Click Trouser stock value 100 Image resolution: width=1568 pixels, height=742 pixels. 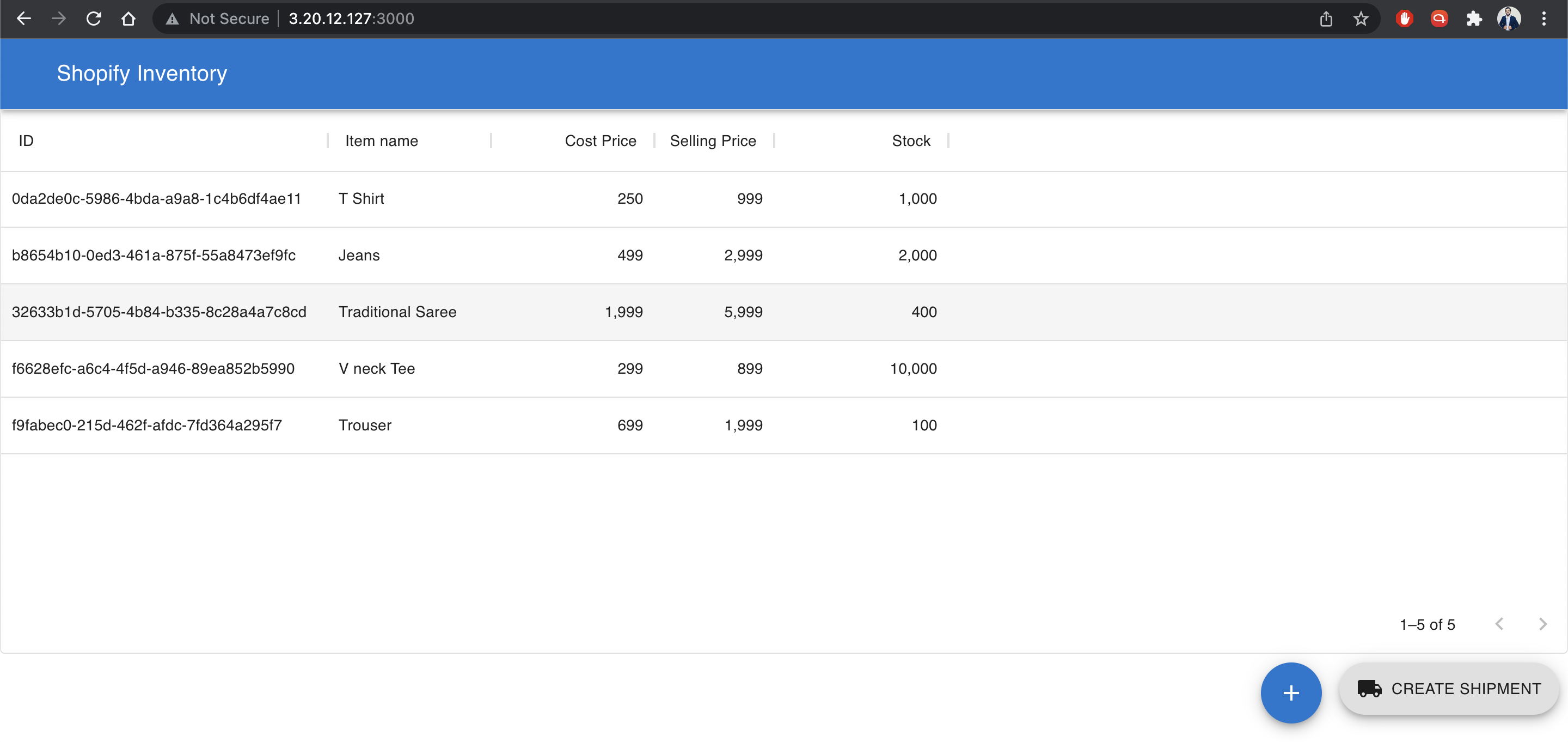924,425
